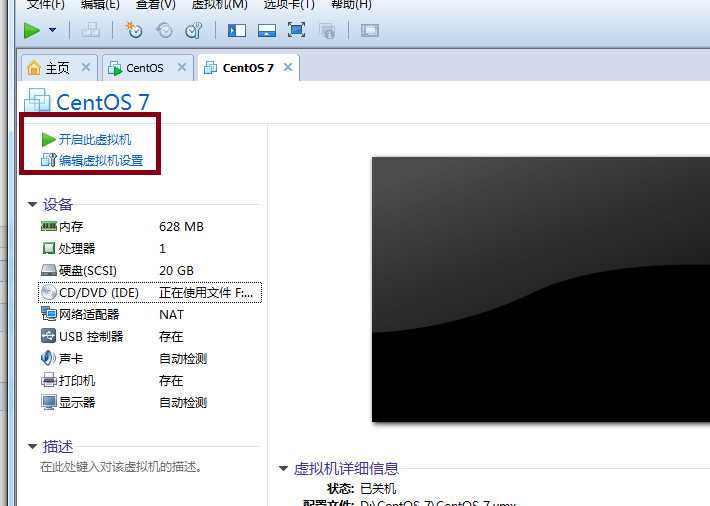This screenshot has width=710, height=506.
Task: Click the 开启此虚拟机 link
Action: [95, 139]
